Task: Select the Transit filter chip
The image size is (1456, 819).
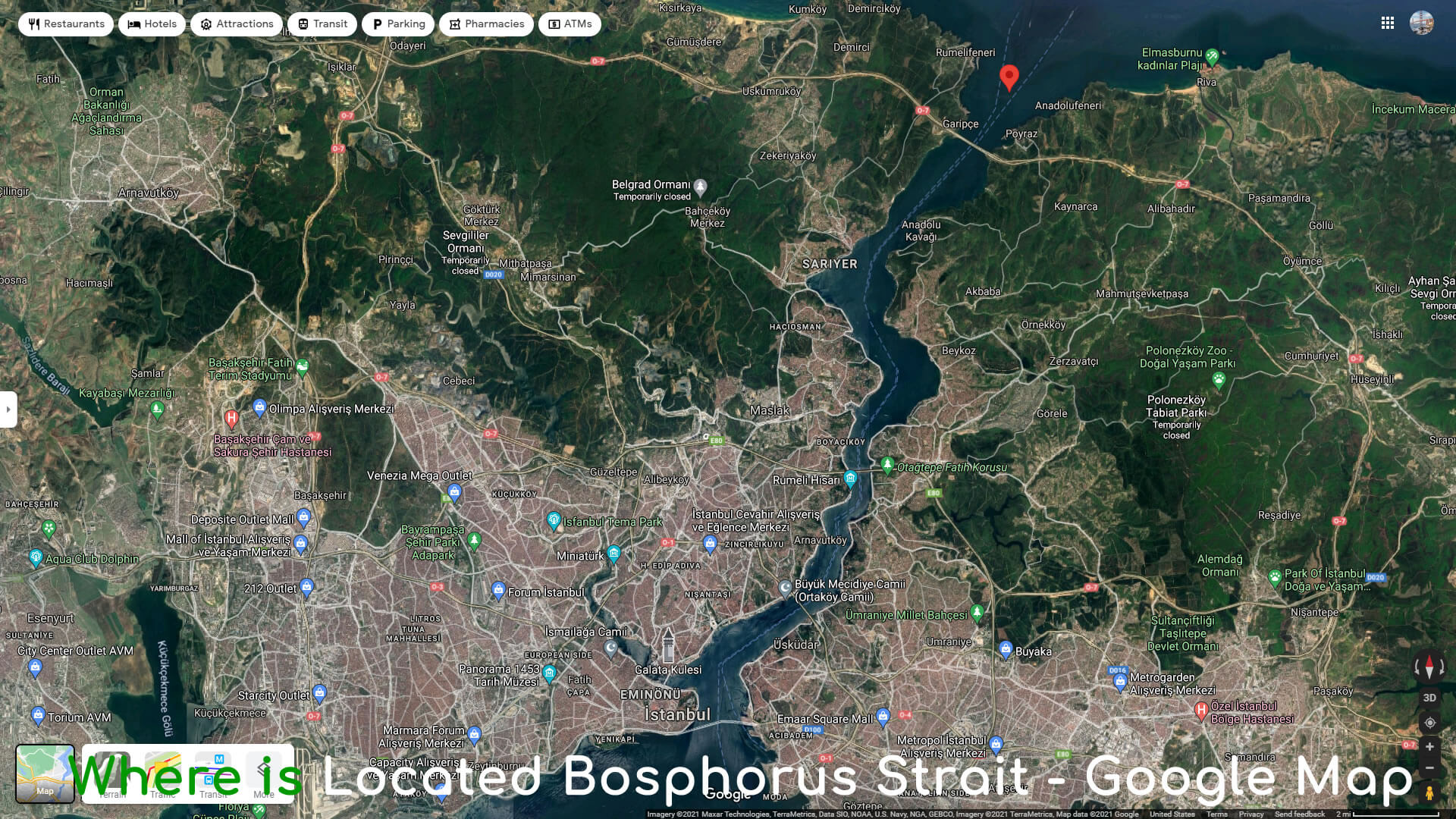Action: (322, 24)
